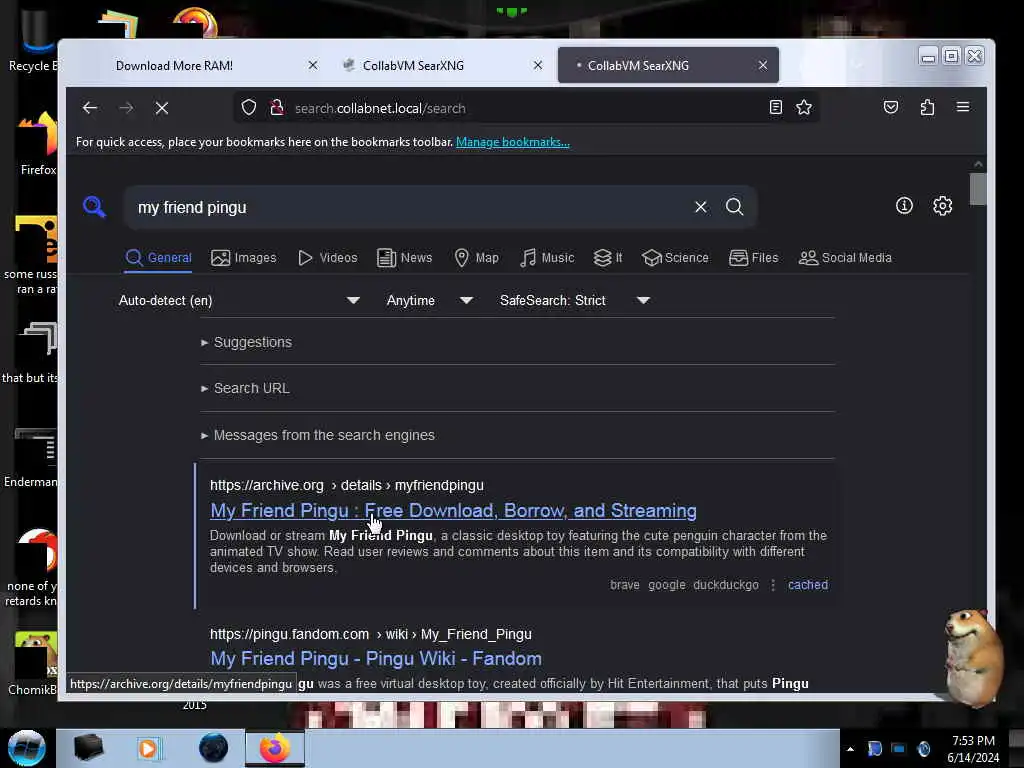This screenshot has height=768, width=1024.
Task: Select the Firefox desktop shortcut
Action: tap(38, 144)
